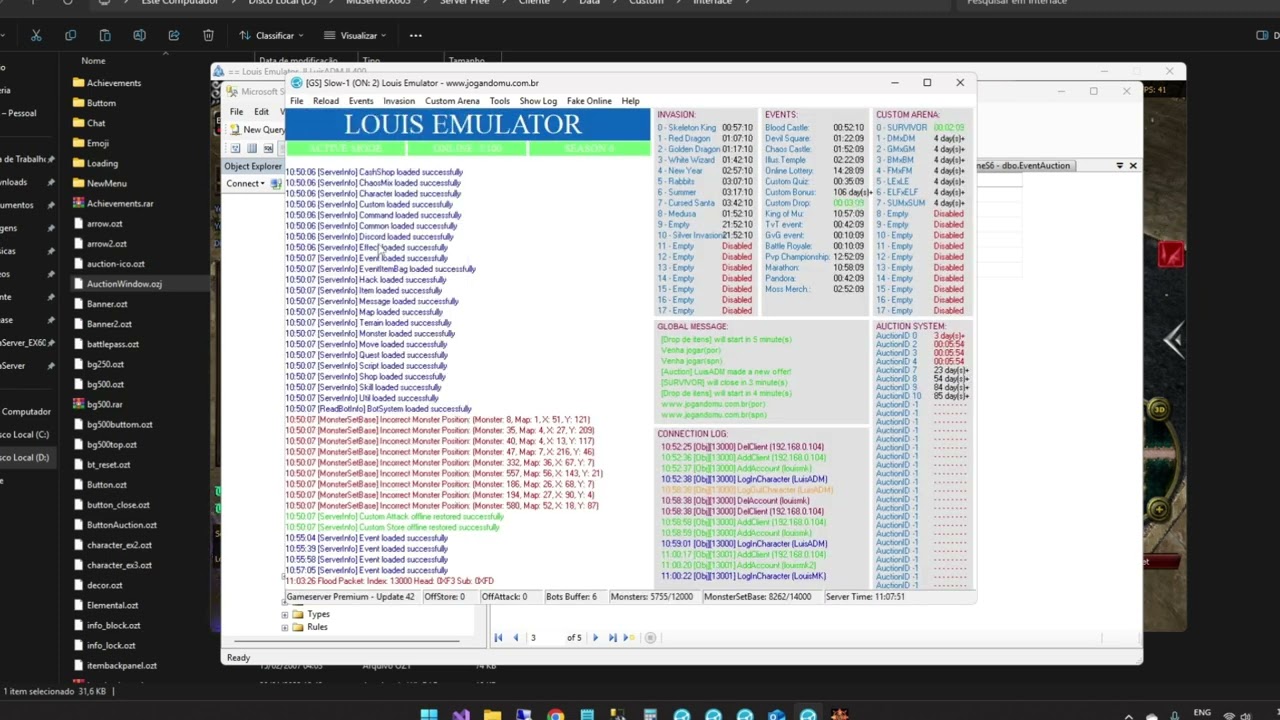
Task: Click the Rename icon in Explorer toolbar
Action: pyautogui.click(x=139, y=35)
